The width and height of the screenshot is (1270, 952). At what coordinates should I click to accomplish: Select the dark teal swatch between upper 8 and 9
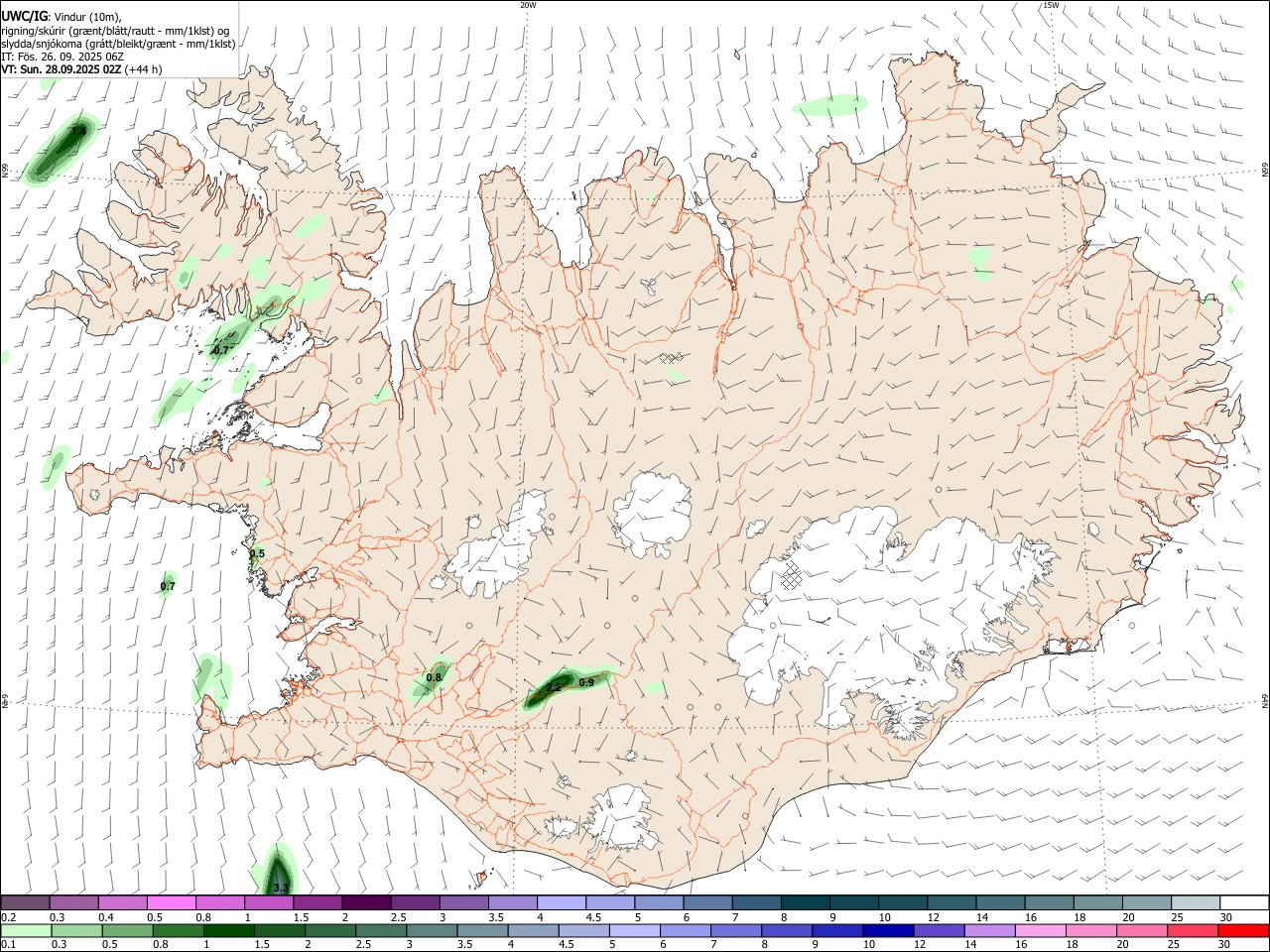coord(805,902)
